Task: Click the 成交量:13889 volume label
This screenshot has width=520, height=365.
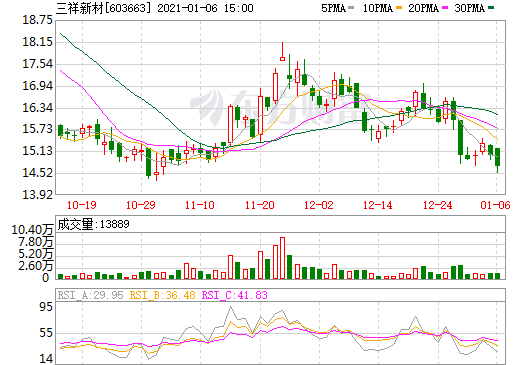Action: coord(93,224)
